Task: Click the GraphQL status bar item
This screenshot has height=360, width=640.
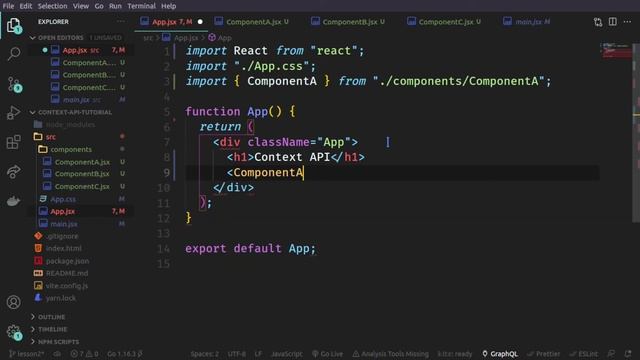Action: pyautogui.click(x=500, y=354)
